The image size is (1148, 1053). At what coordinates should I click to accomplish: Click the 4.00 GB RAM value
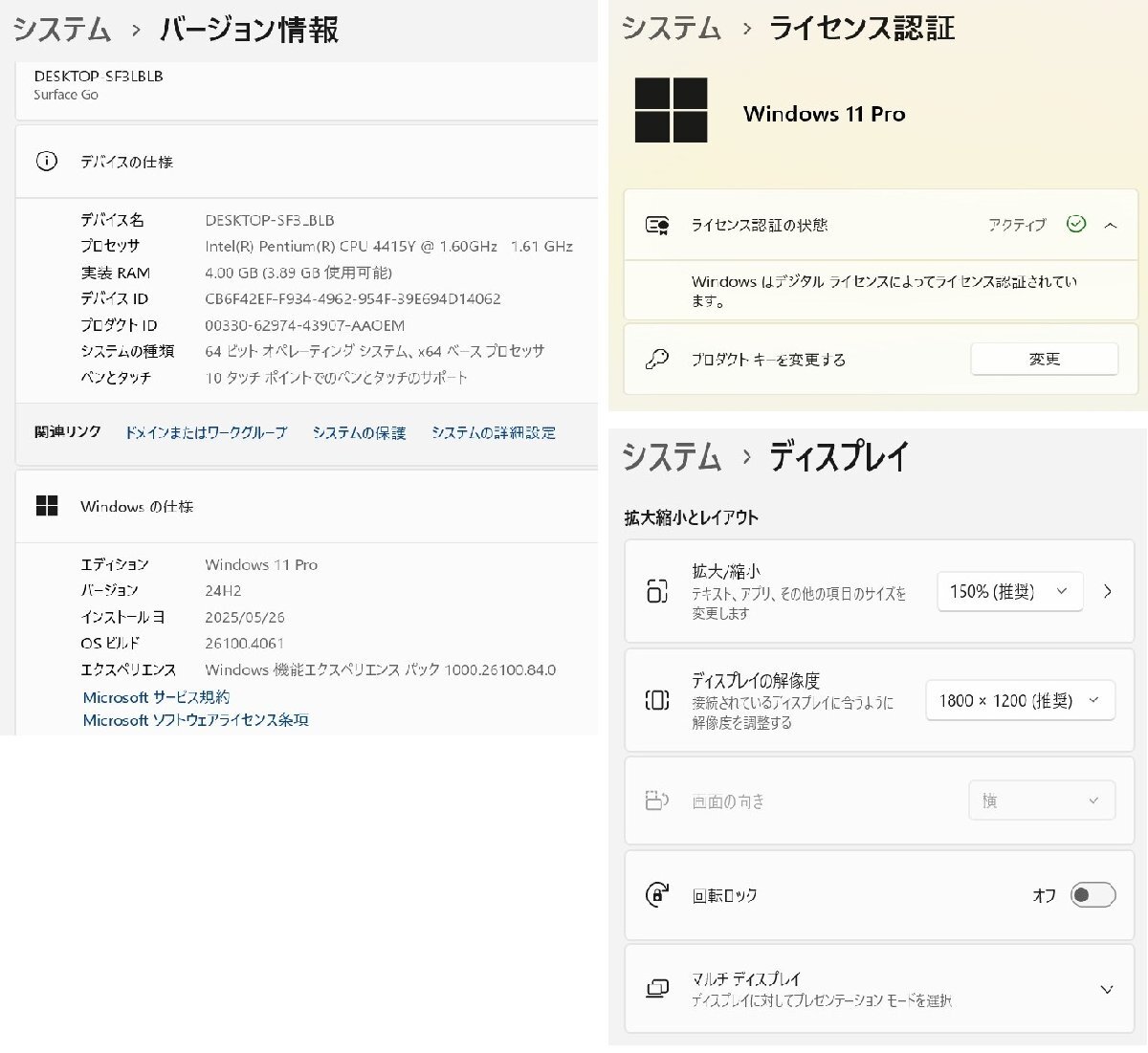tap(298, 273)
